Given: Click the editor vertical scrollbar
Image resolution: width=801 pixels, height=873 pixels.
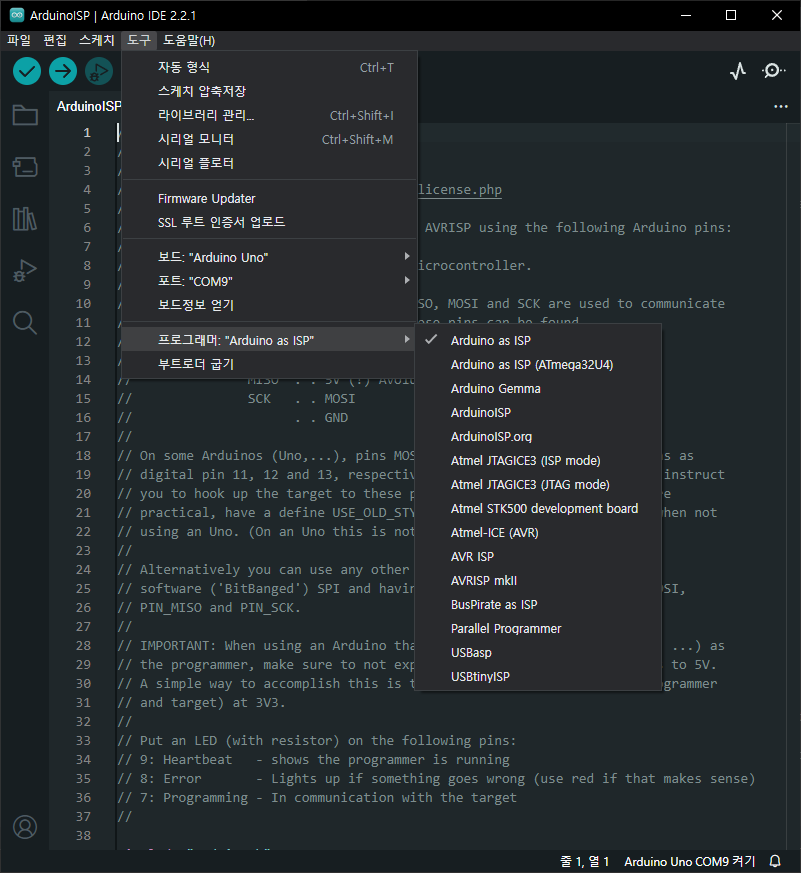Looking at the screenshot, I should tap(793, 484).
